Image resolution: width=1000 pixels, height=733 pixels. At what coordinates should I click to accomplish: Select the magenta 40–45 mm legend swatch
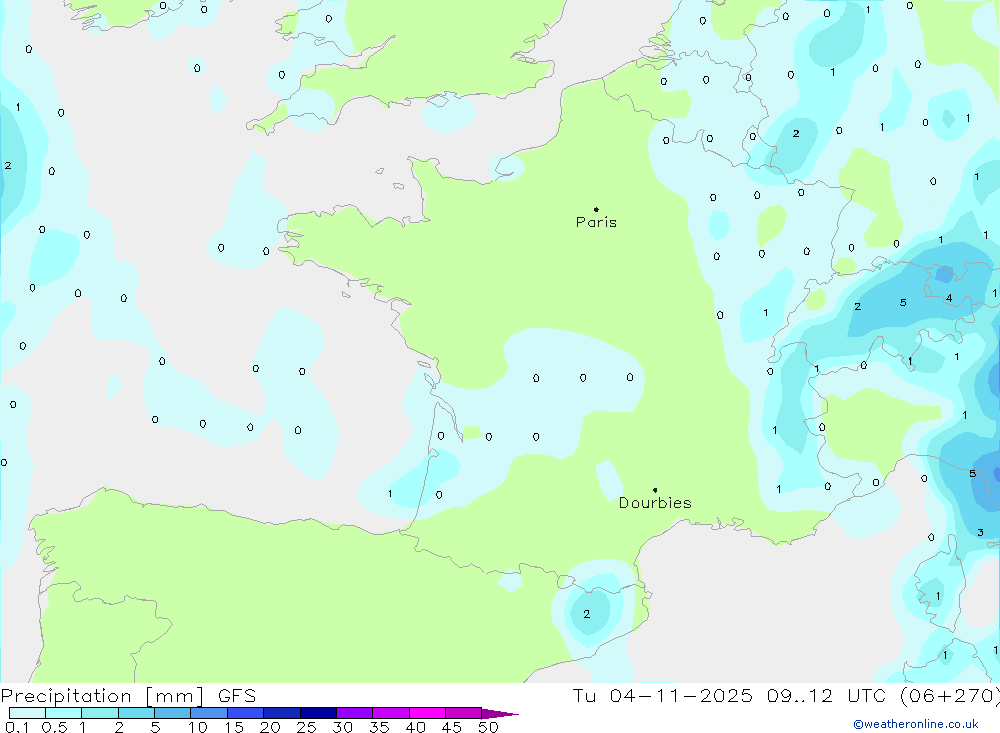coord(427,713)
